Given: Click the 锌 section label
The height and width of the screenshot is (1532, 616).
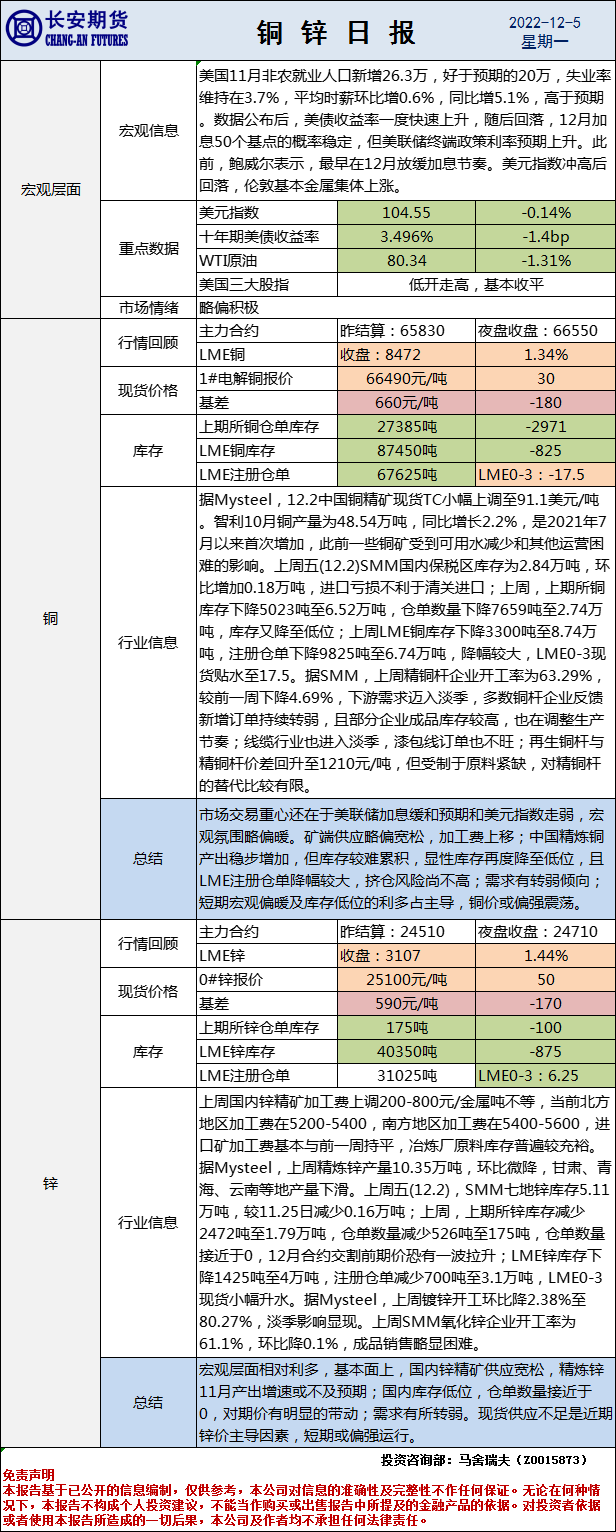Looking at the screenshot, I should click(50, 1183).
